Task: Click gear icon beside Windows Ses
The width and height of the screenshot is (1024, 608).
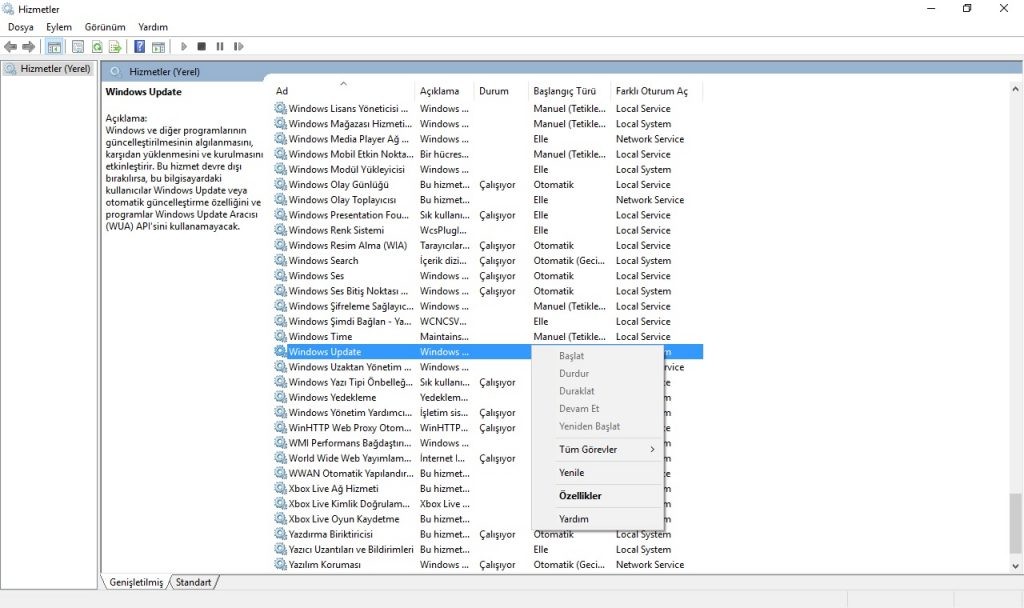Action: 281,276
